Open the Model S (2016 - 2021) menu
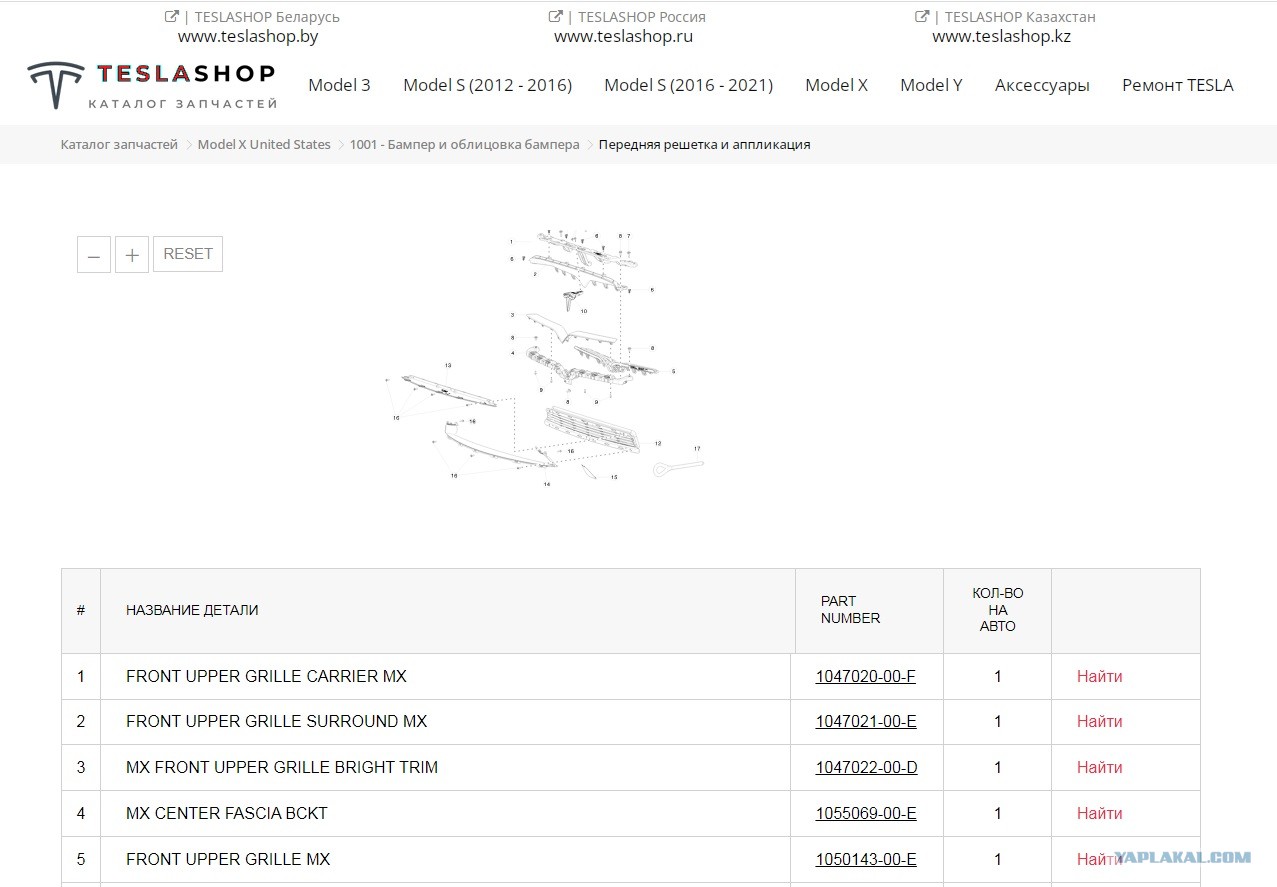Image resolution: width=1277 pixels, height=887 pixels. tap(689, 85)
